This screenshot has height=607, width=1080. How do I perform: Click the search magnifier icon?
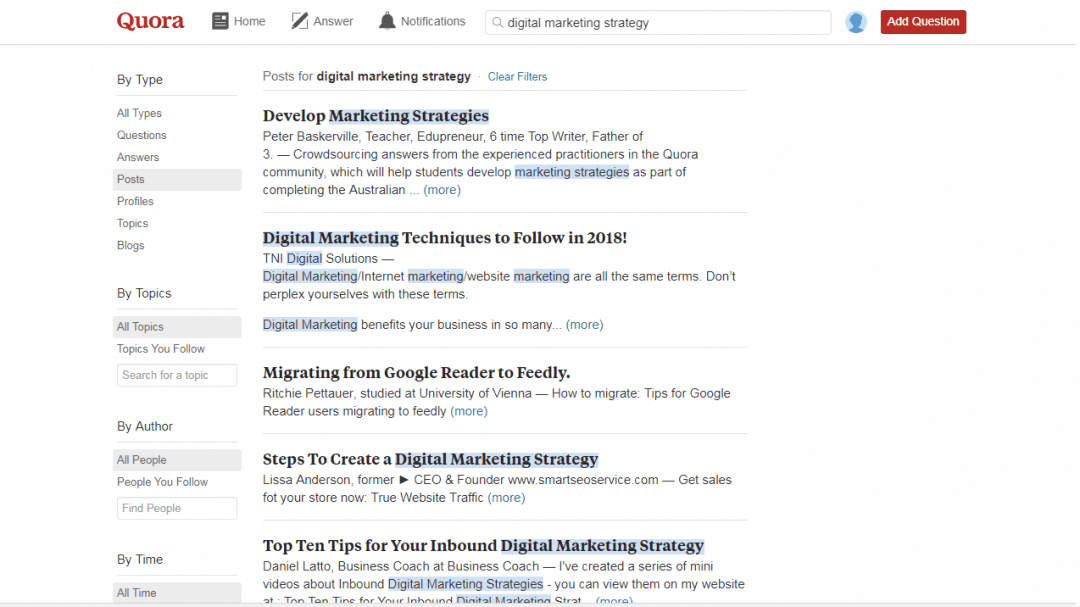pos(497,22)
